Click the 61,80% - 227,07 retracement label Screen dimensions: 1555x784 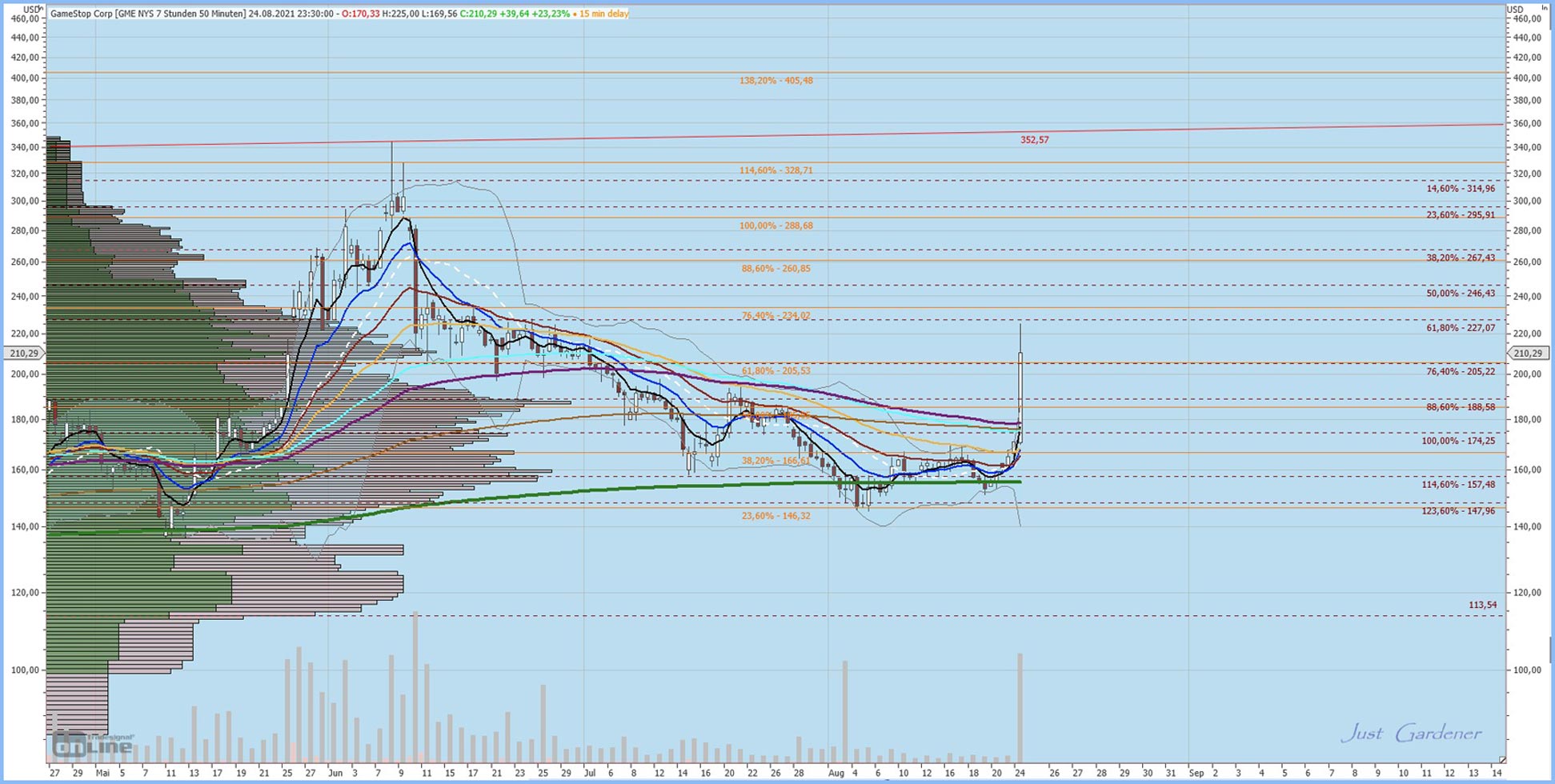coord(1461,328)
